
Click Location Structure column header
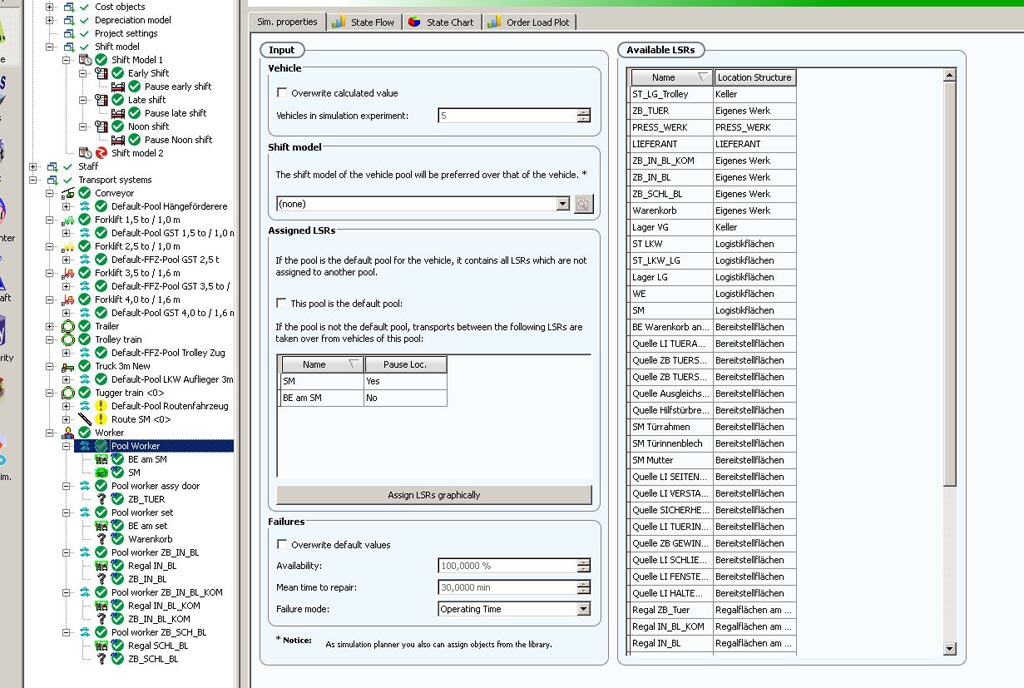[x=754, y=77]
